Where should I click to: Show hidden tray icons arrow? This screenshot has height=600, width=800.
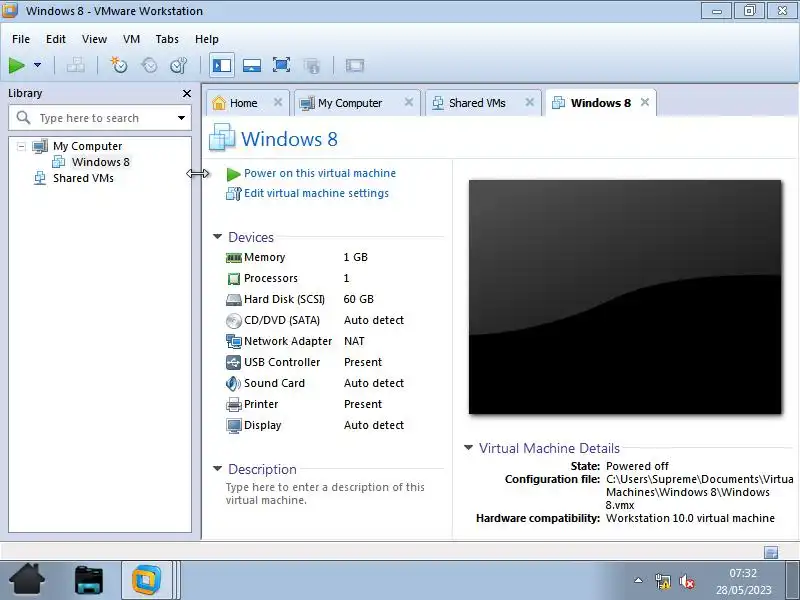point(638,580)
